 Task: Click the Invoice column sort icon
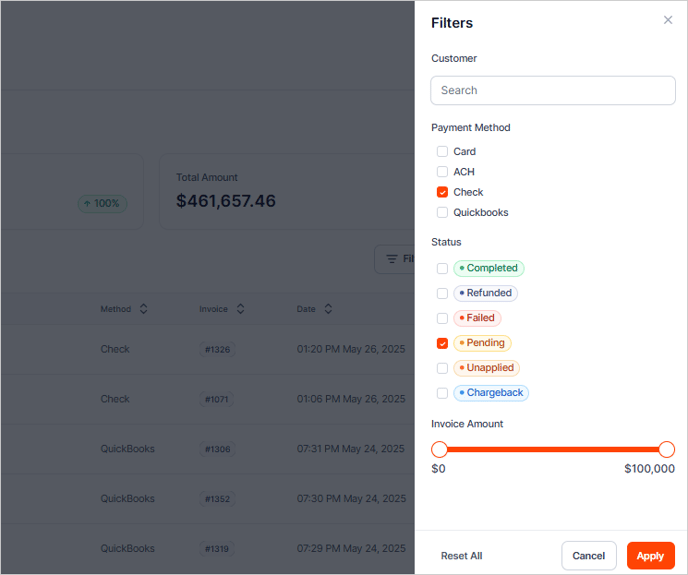(240, 309)
